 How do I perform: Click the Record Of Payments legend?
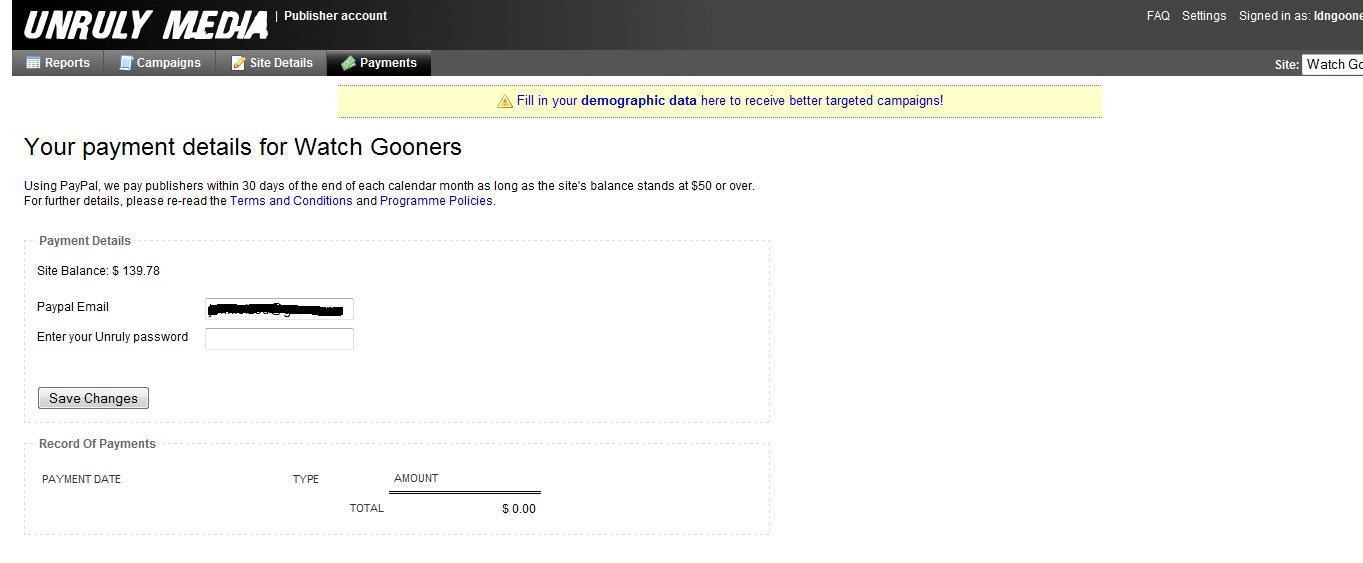click(x=97, y=444)
